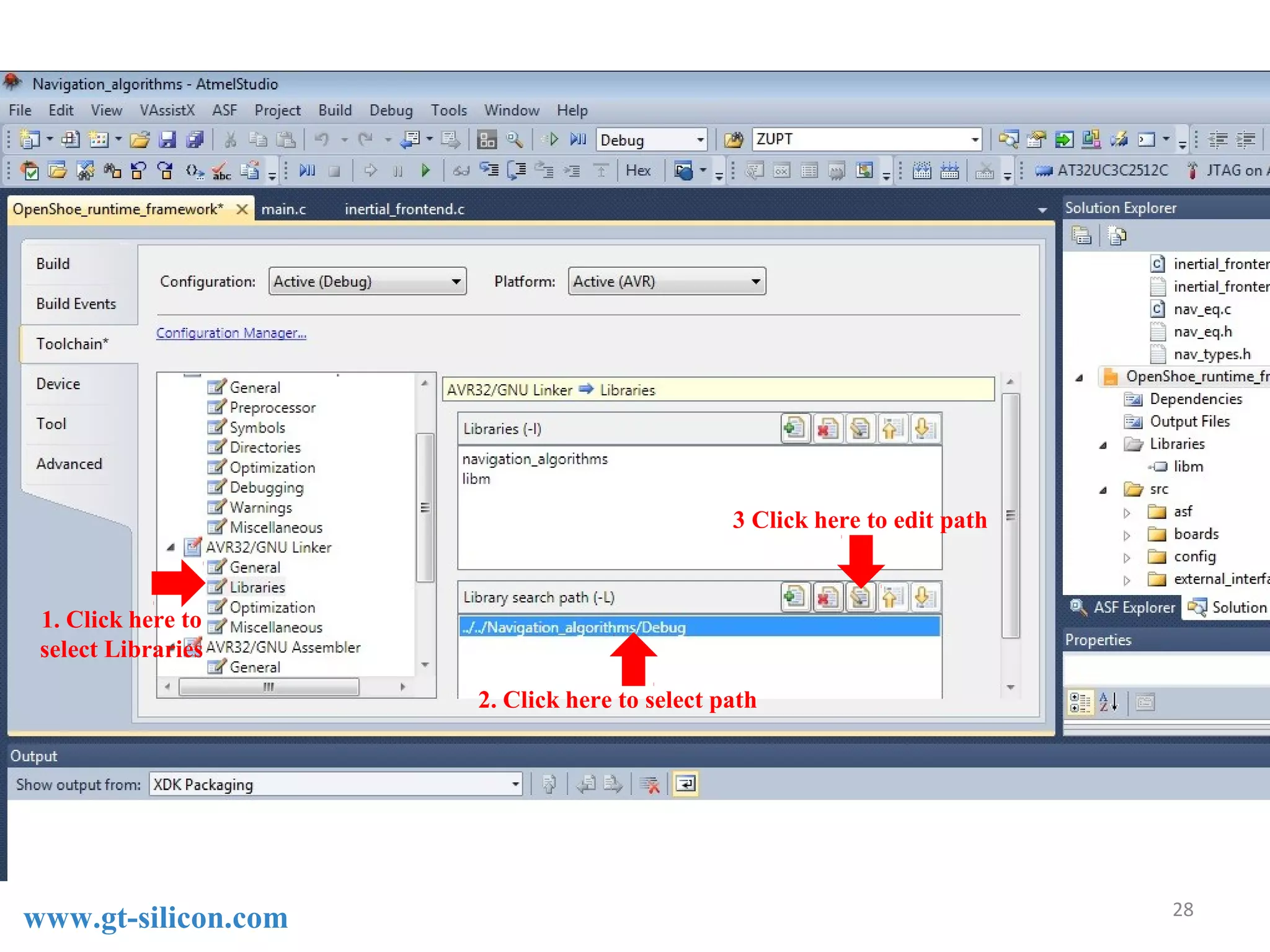This screenshot has width=1270, height=952.
Task: Open the Configuration Active (Debug) dropdown
Action: click(367, 281)
